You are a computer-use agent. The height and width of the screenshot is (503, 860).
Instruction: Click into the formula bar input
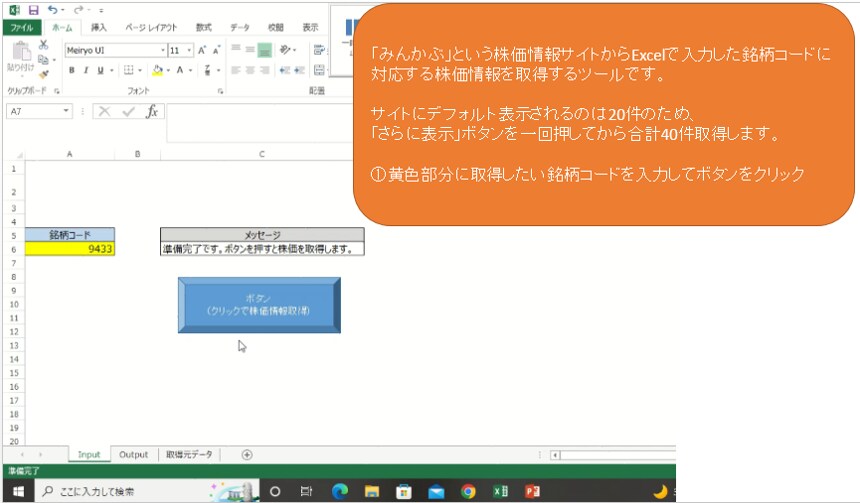click(260, 123)
